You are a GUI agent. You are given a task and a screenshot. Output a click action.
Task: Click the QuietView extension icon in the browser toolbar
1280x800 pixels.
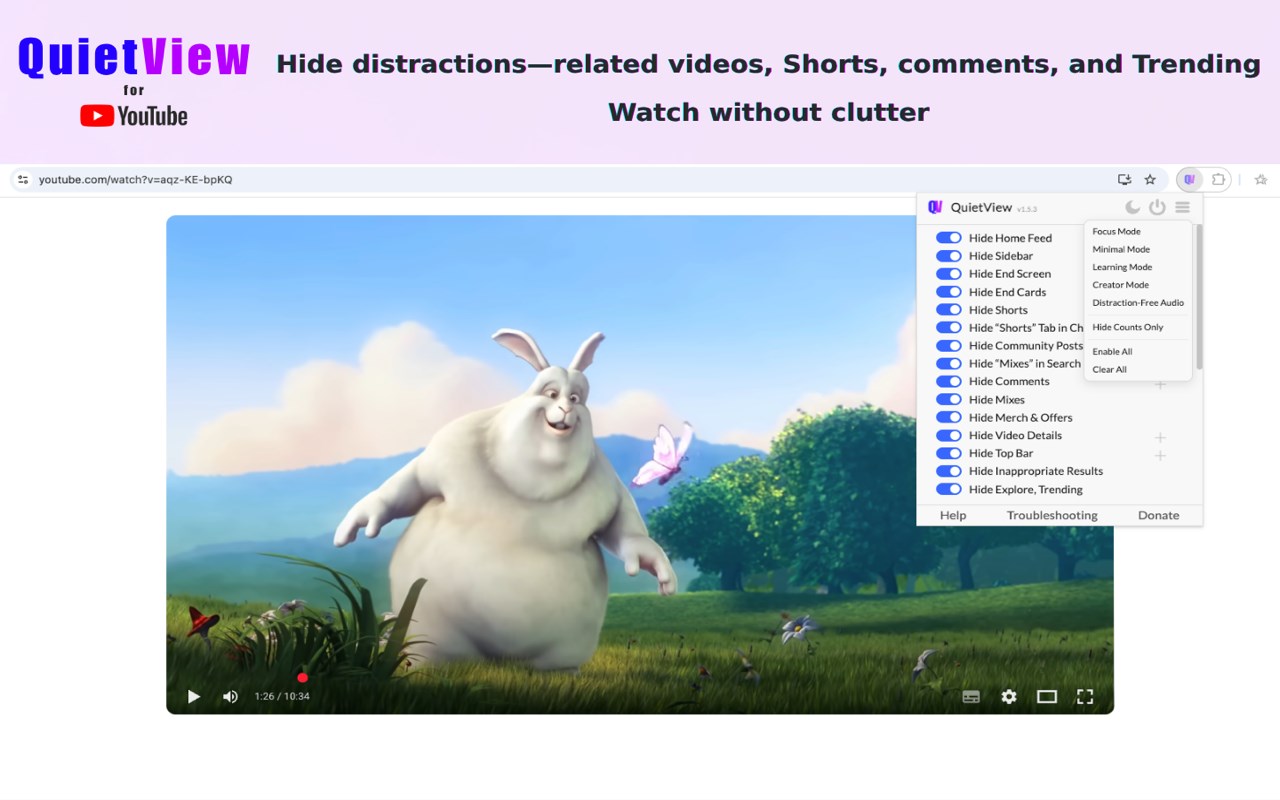pos(1189,180)
